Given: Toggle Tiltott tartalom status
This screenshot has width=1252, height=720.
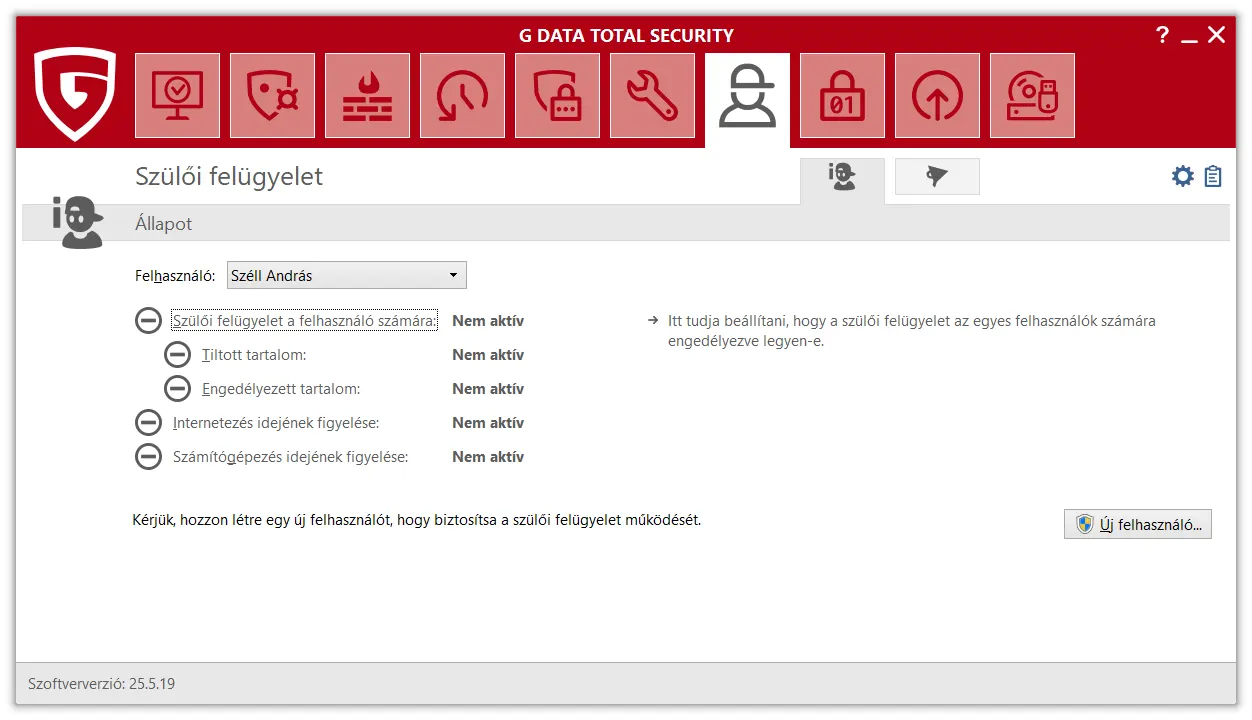Looking at the screenshot, I should tap(177, 355).
